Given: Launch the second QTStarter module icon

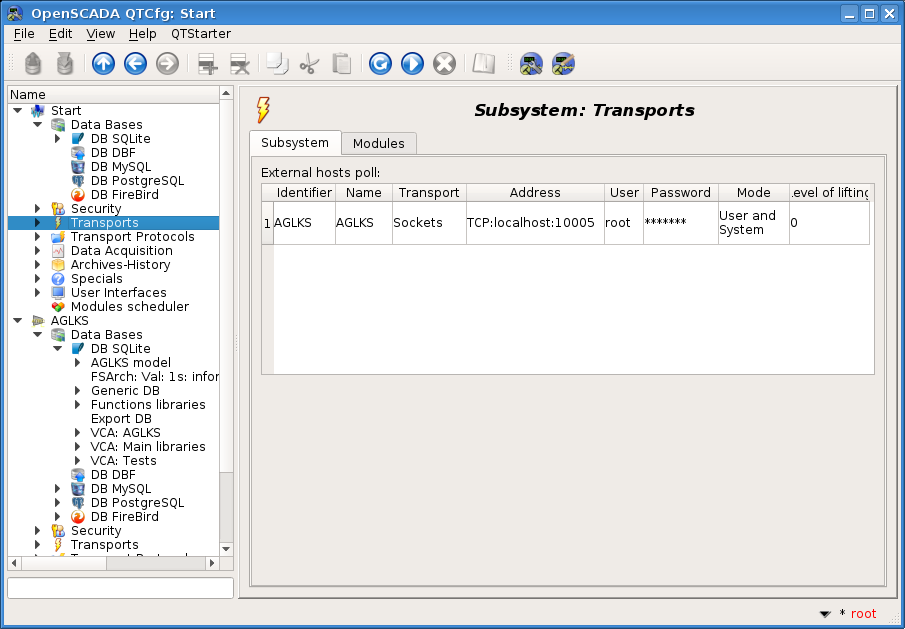Looking at the screenshot, I should tap(563, 63).
